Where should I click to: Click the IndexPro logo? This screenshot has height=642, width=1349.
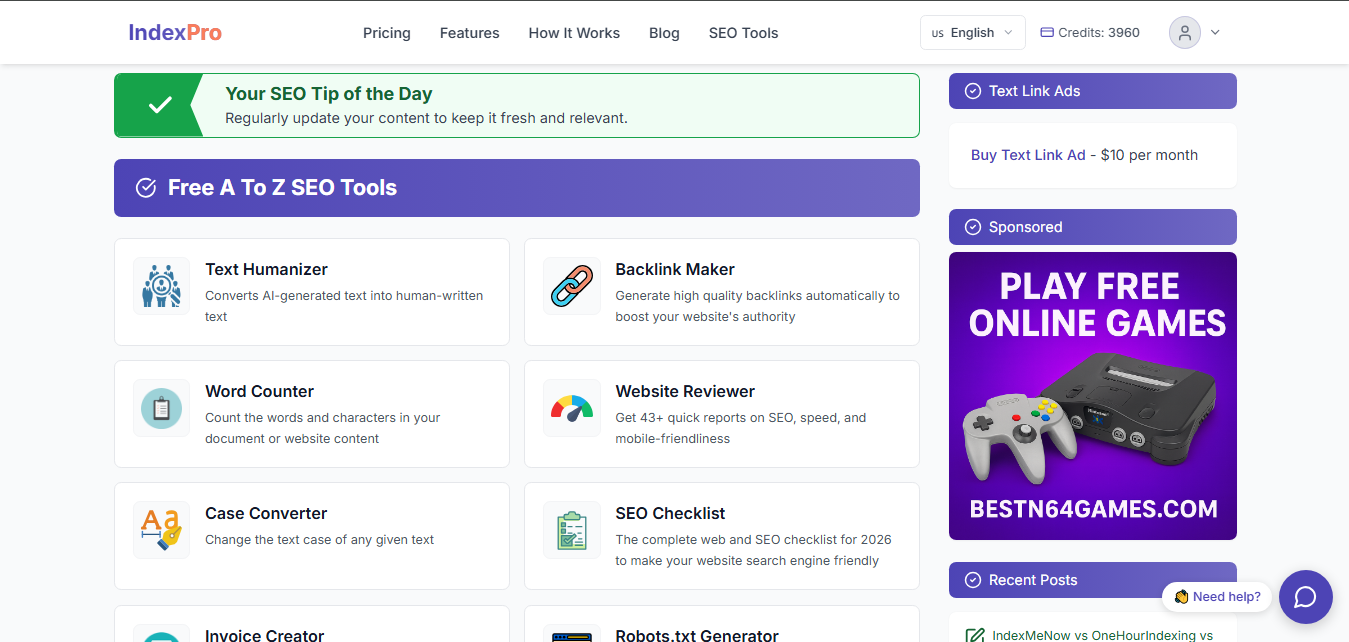pos(175,32)
